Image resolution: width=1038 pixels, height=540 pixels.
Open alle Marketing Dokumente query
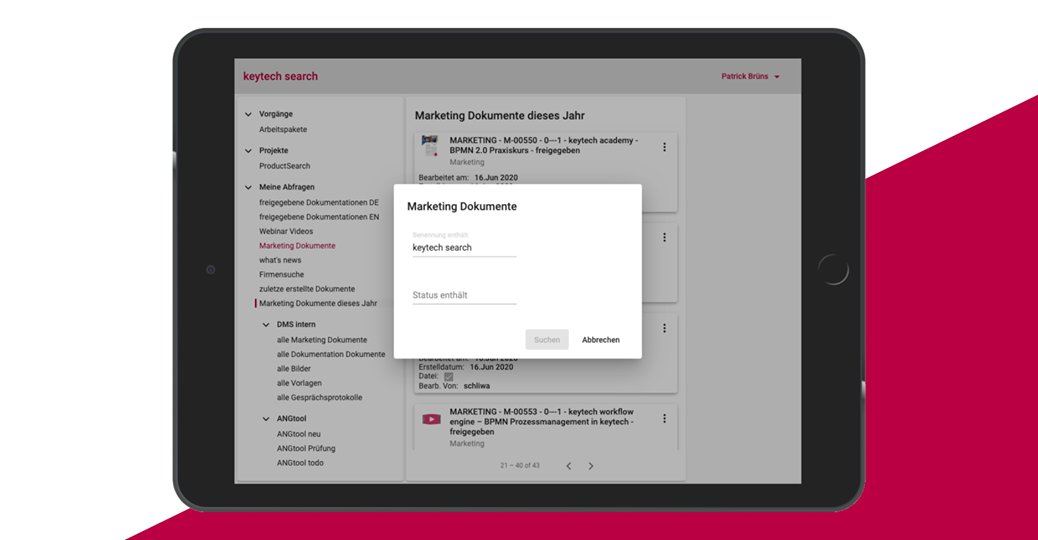tap(322, 339)
